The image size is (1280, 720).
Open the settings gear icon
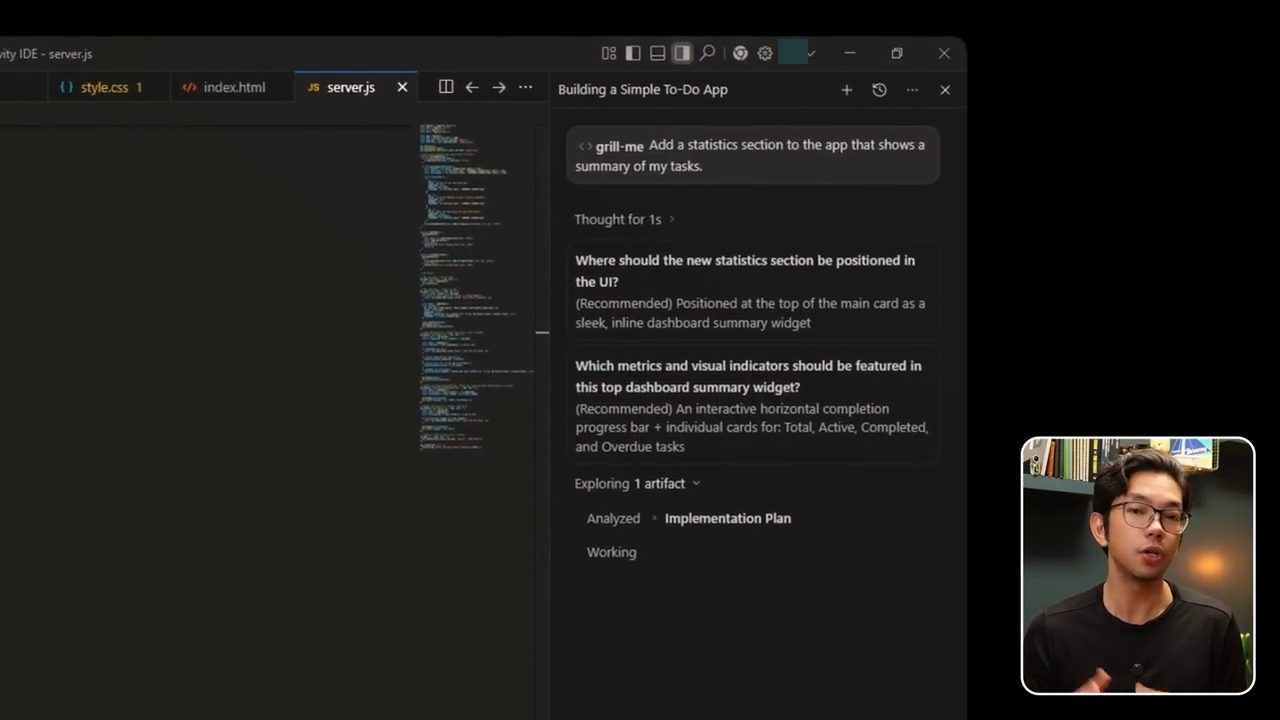[x=765, y=53]
